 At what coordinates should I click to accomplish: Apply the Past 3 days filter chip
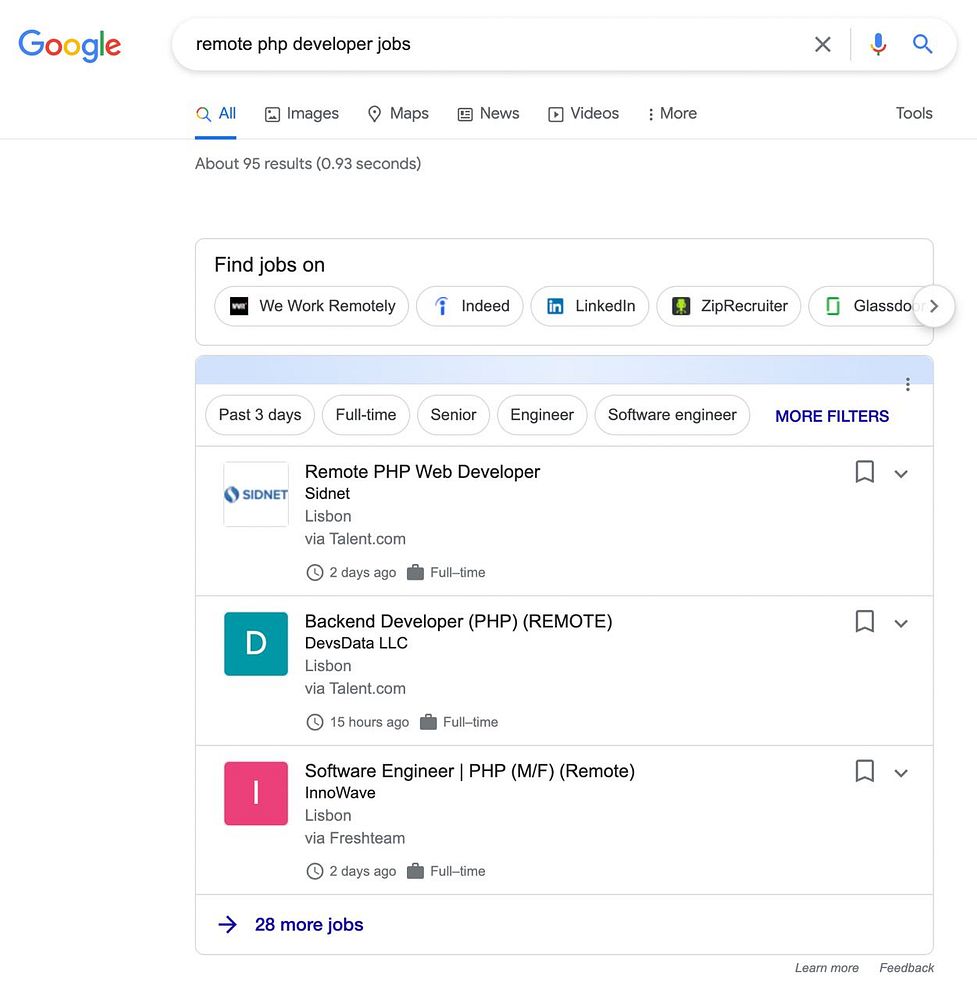click(x=260, y=415)
